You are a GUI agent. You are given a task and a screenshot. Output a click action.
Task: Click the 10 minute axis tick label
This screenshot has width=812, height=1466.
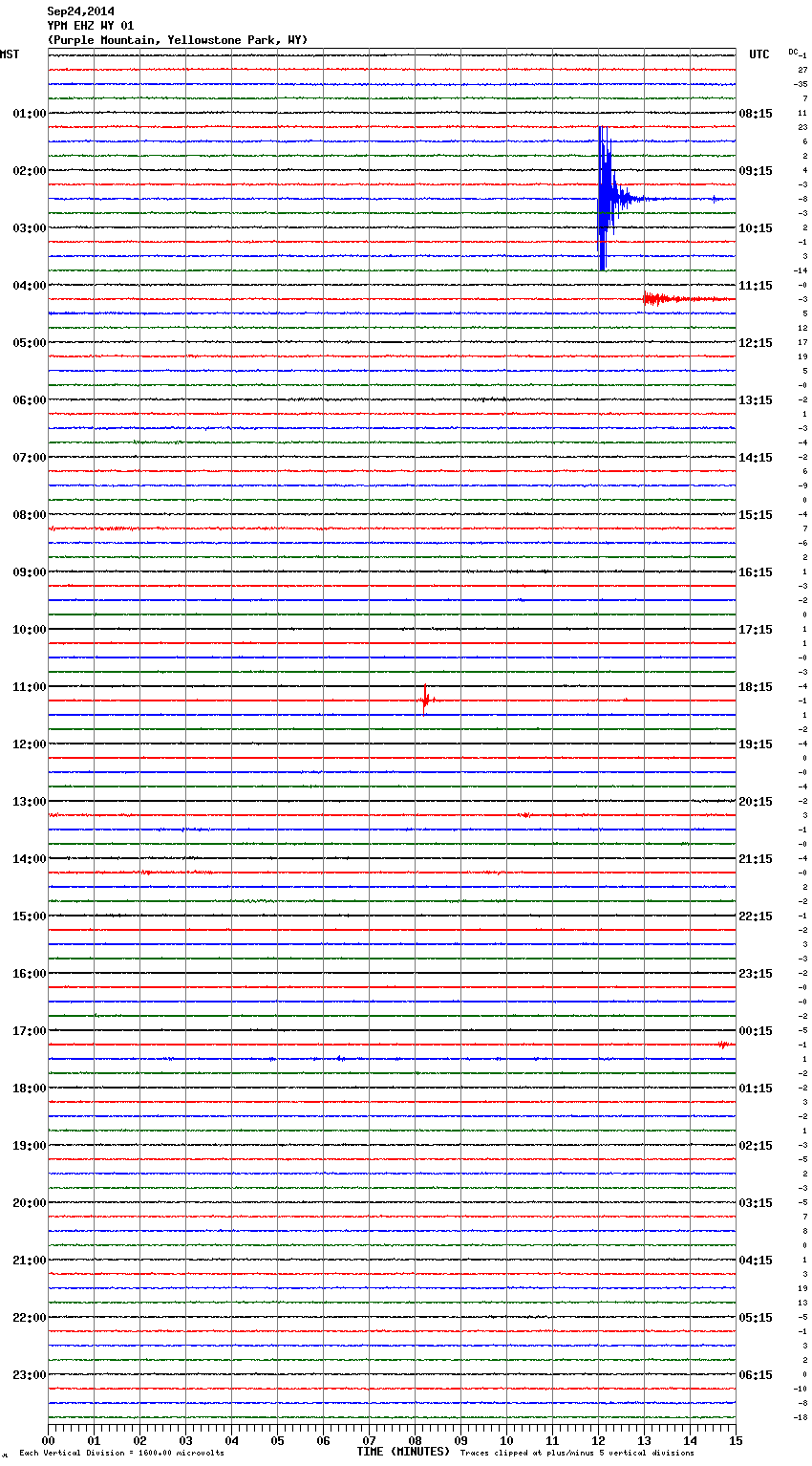coord(506,1440)
